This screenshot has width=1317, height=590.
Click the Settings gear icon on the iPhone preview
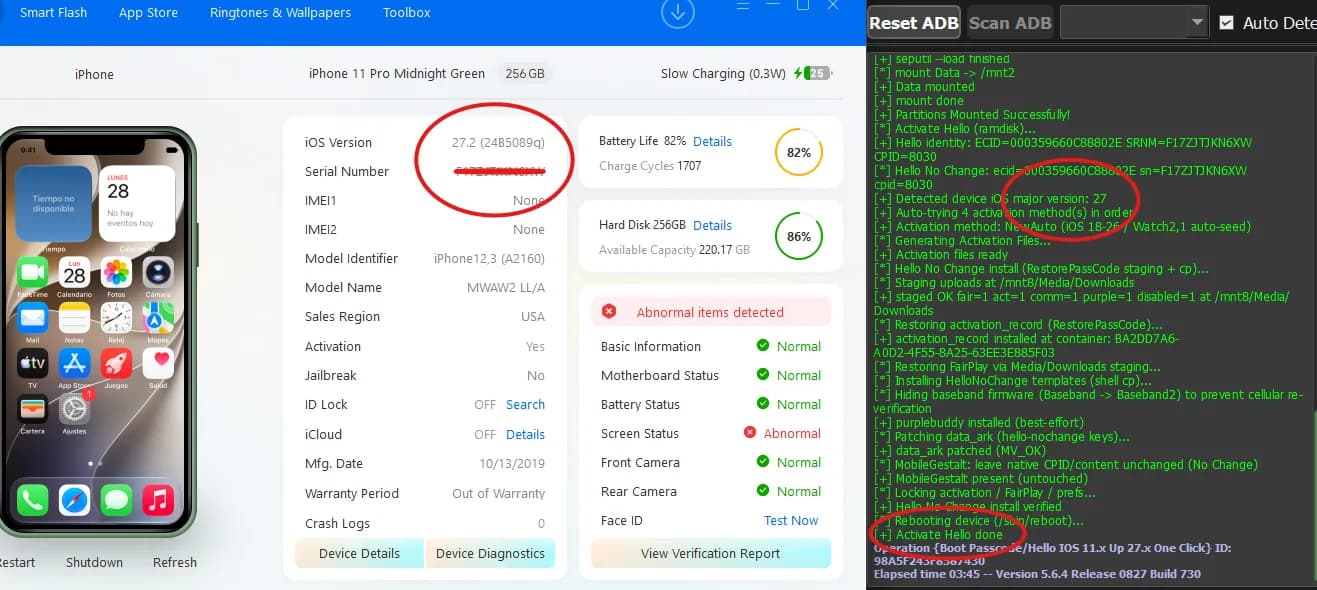tap(74, 409)
